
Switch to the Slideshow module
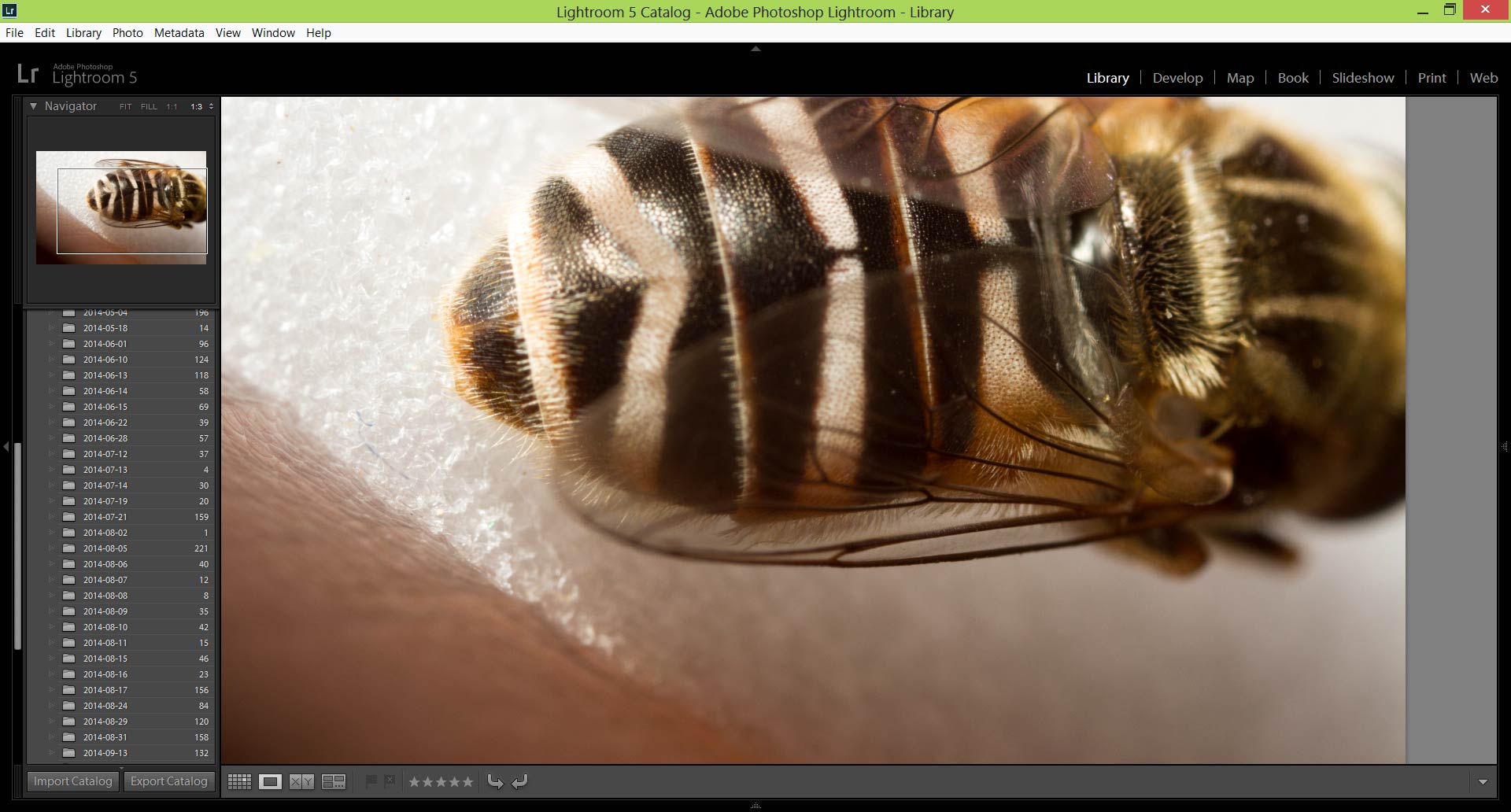pyautogui.click(x=1363, y=78)
